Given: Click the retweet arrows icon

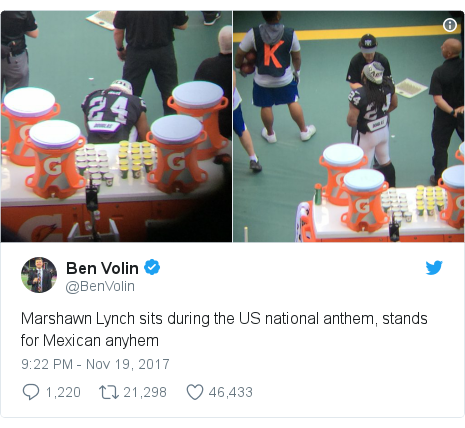Looking at the screenshot, I should pyautogui.click(x=109, y=392).
